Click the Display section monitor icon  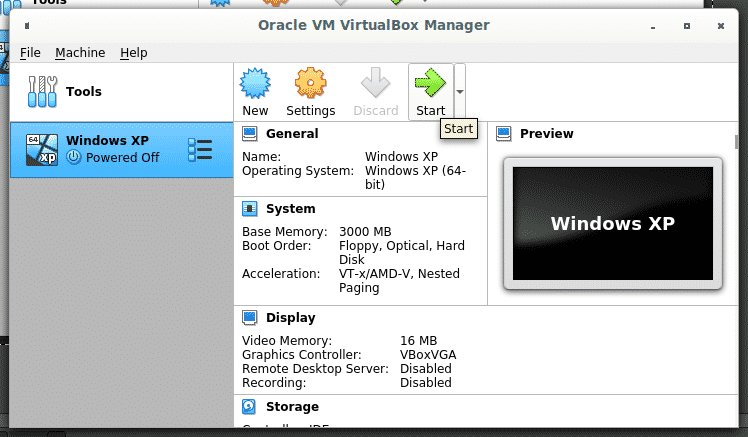tap(251, 318)
